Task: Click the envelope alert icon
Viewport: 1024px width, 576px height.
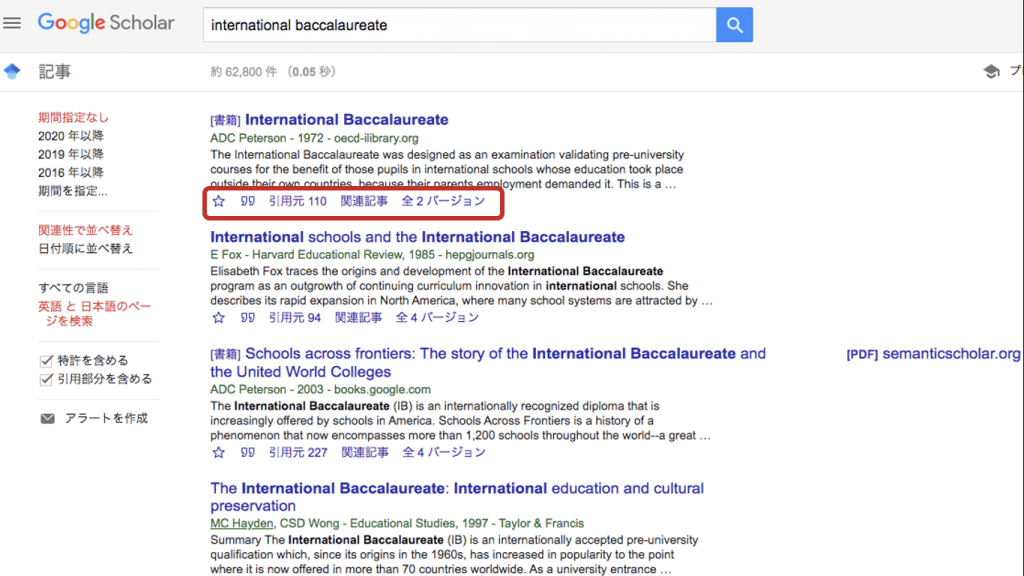Action: [x=48, y=419]
